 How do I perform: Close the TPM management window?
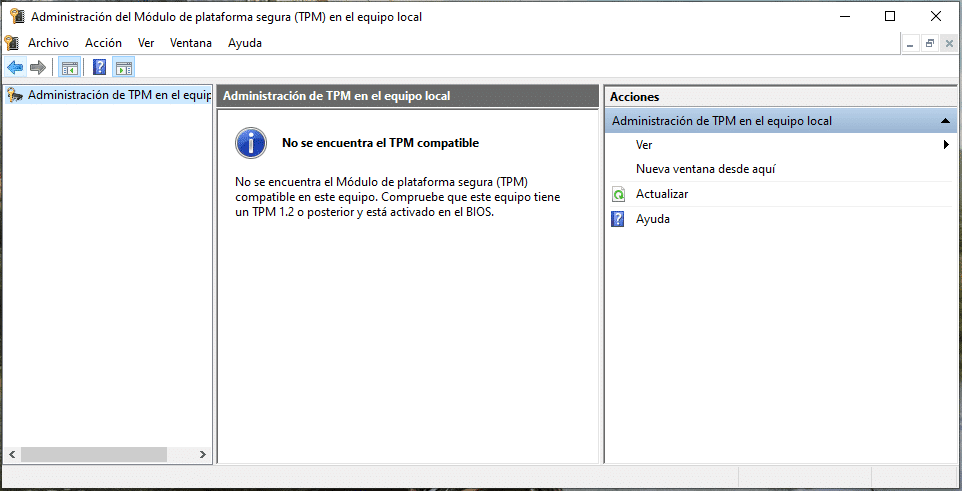pyautogui.click(x=935, y=17)
